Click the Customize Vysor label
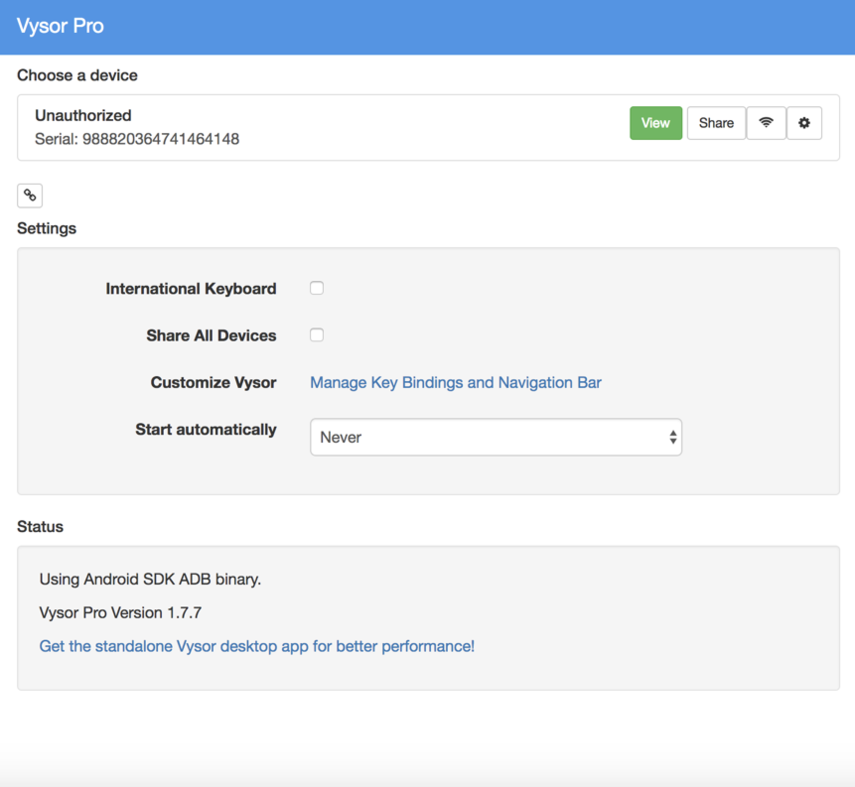This screenshot has width=855, height=787. coord(213,382)
